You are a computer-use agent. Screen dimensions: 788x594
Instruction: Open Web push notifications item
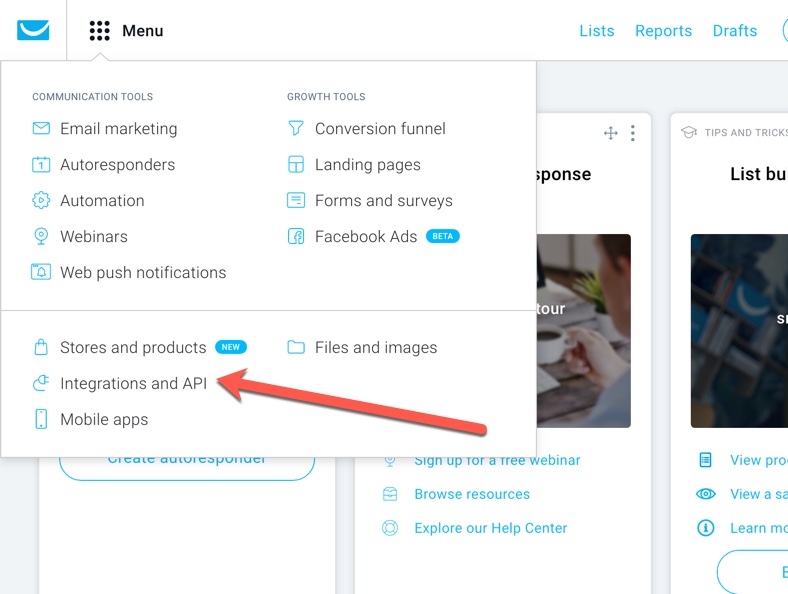click(143, 272)
